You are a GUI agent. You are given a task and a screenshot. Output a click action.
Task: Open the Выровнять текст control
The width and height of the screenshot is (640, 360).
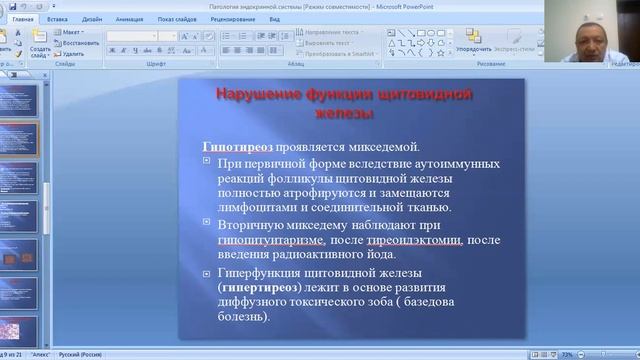pyautogui.click(x=325, y=43)
